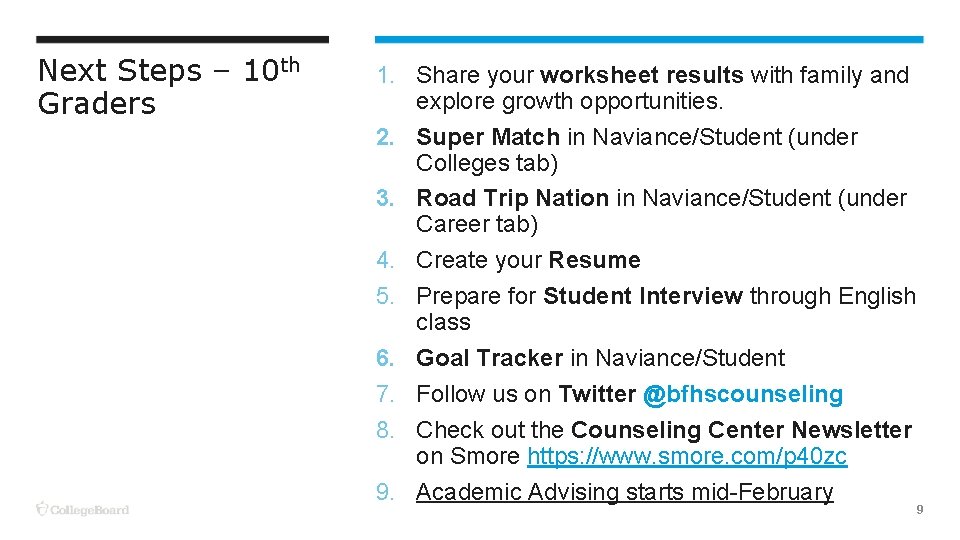Click the bold list number 6
The height and width of the screenshot is (540, 960).
click(x=385, y=358)
